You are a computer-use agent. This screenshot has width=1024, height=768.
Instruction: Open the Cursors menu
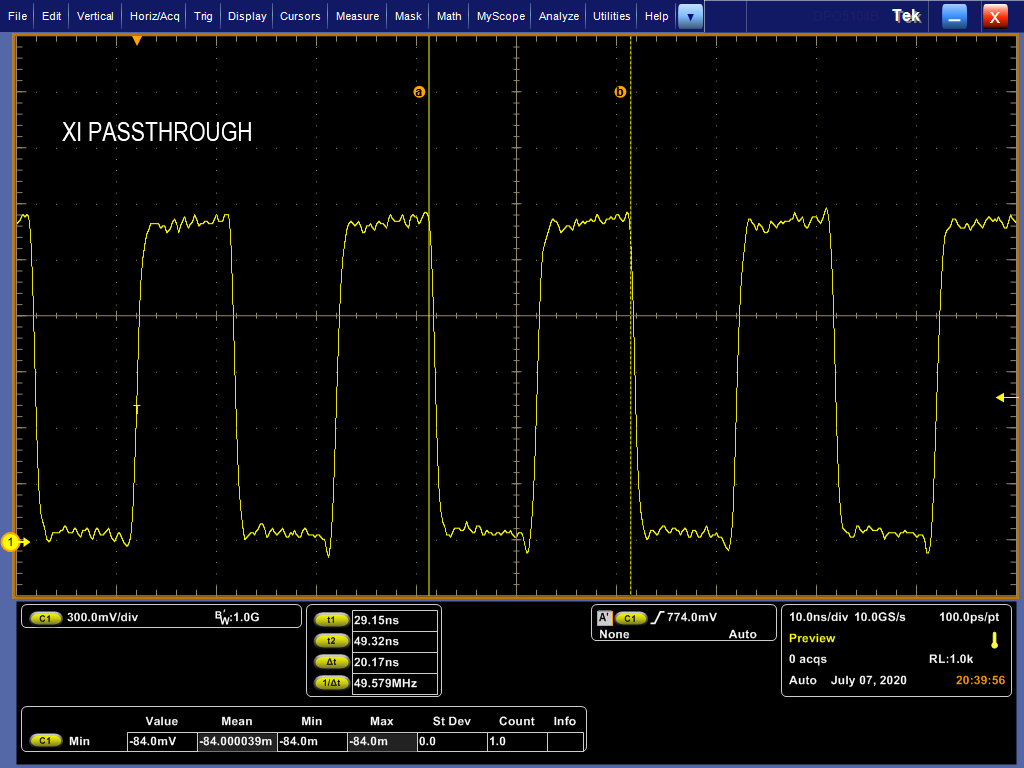pyautogui.click(x=300, y=16)
